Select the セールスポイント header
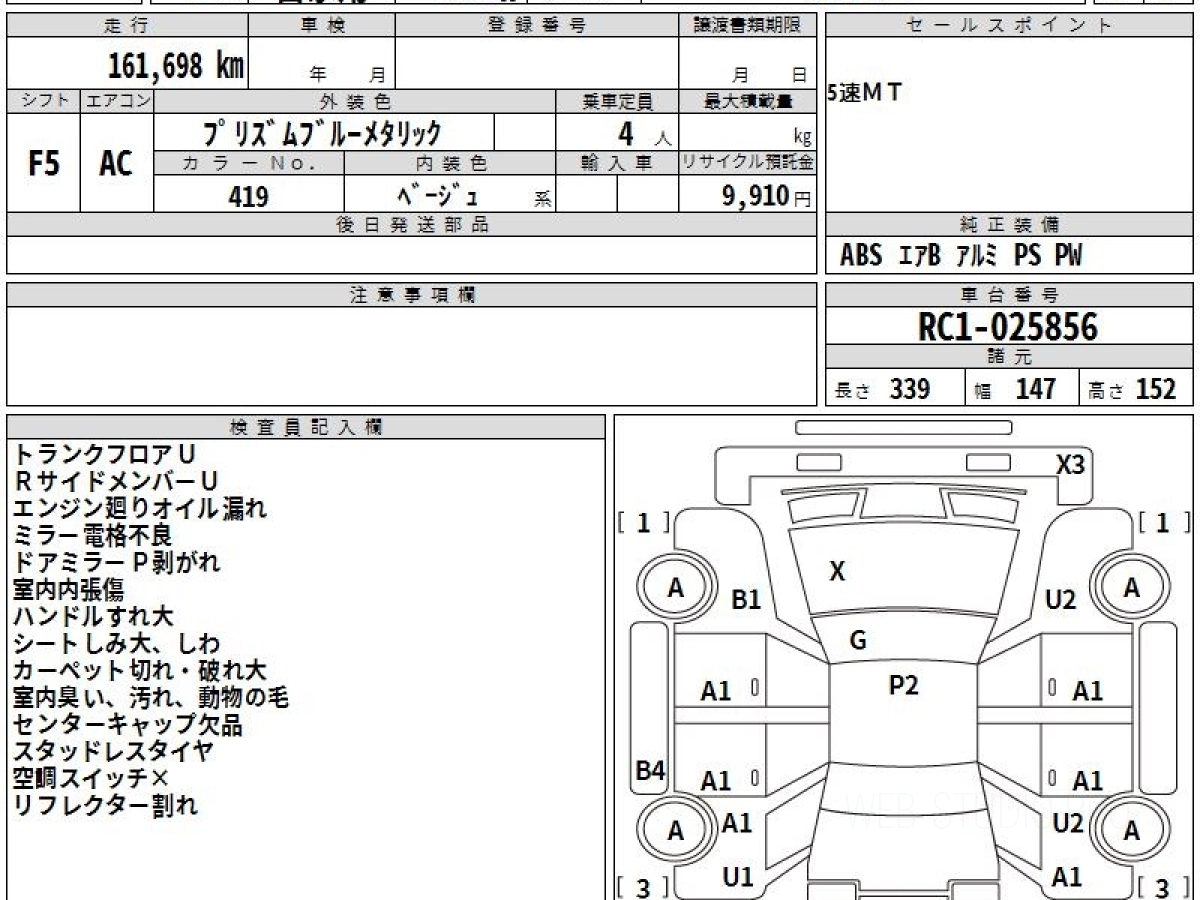Screen dimensions: 1200x900 click(x=1009, y=26)
